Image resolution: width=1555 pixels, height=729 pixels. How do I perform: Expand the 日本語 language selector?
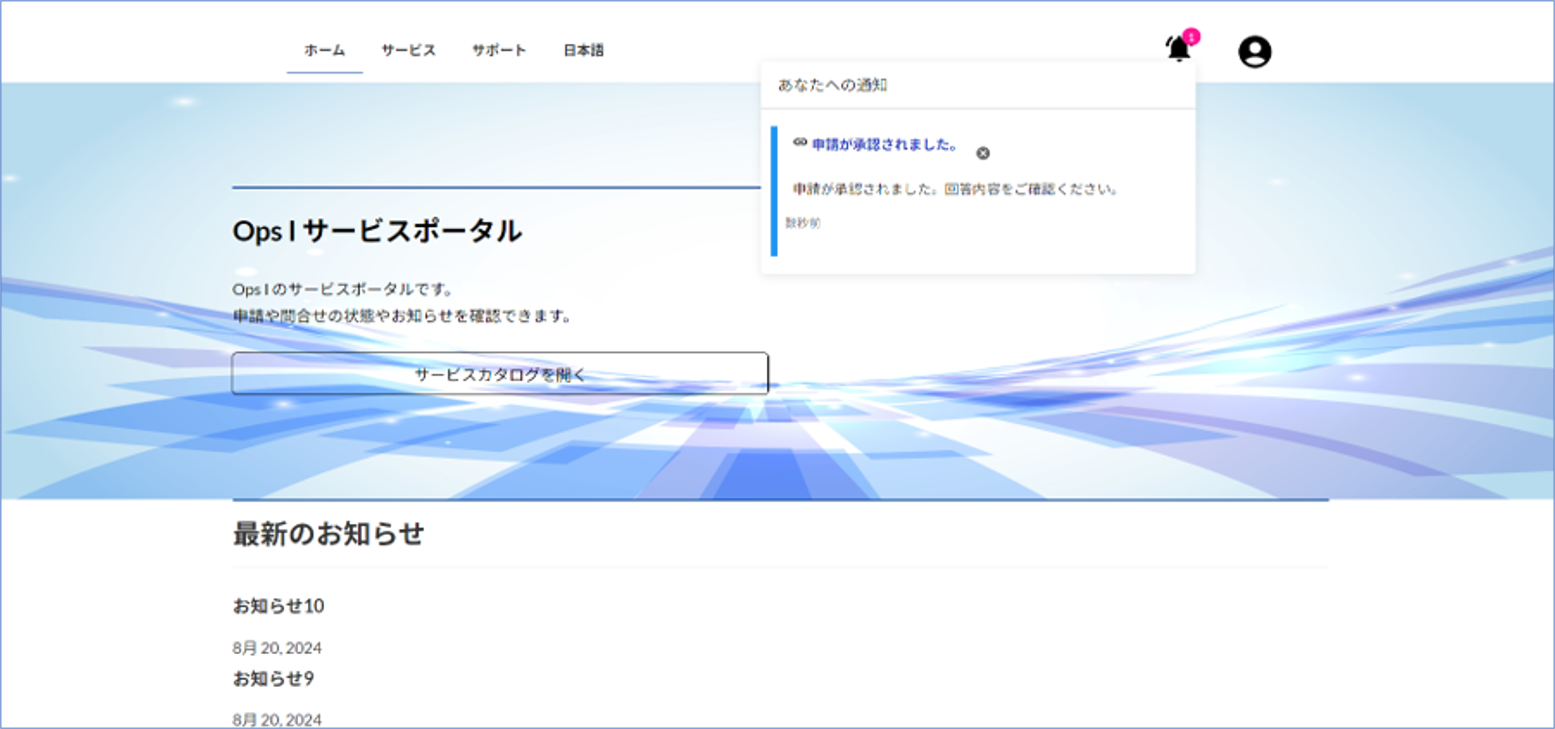pos(583,50)
